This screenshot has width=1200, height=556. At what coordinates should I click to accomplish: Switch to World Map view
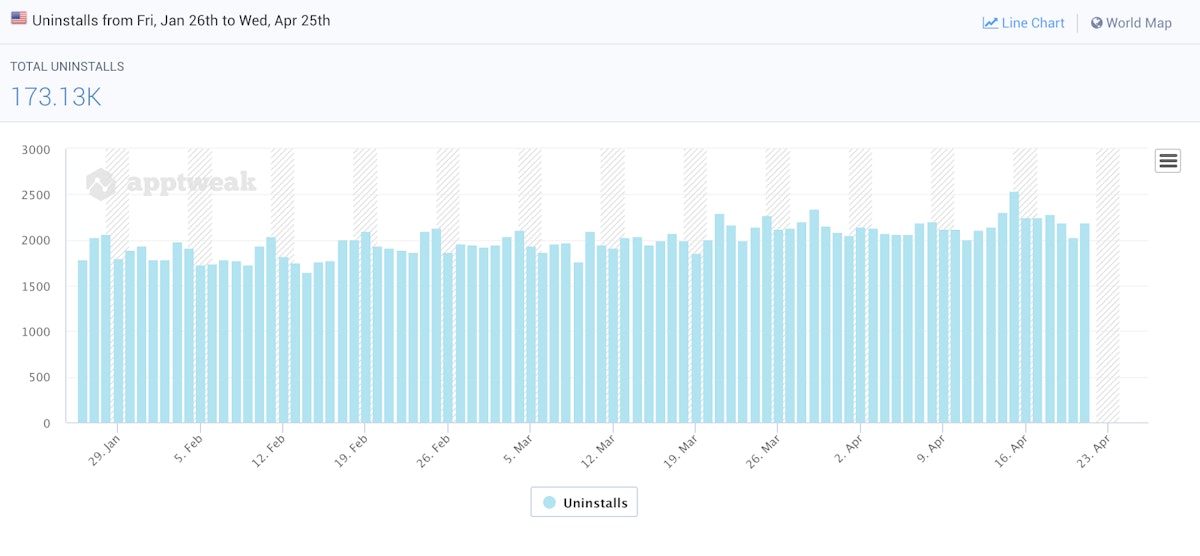coord(1138,23)
